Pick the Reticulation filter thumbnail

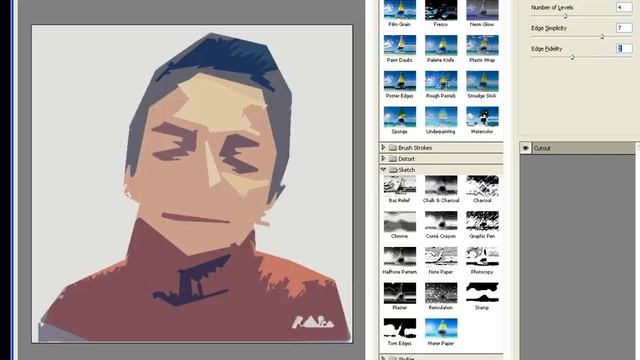(x=441, y=293)
